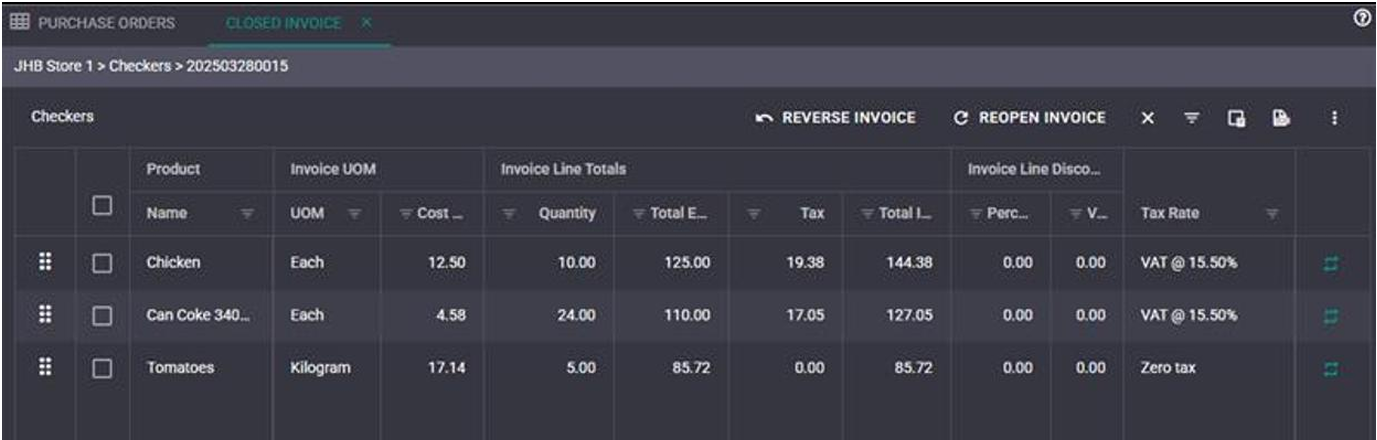Open the Tax column filter menu
The height and width of the screenshot is (440, 1377).
click(755, 213)
